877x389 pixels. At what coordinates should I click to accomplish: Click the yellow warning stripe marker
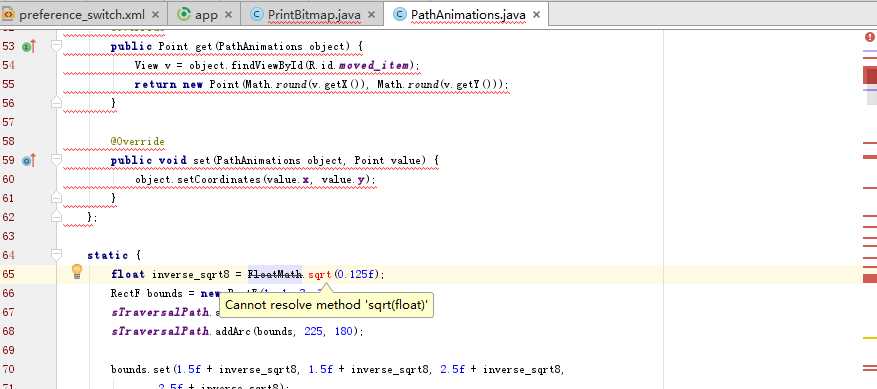click(870, 338)
